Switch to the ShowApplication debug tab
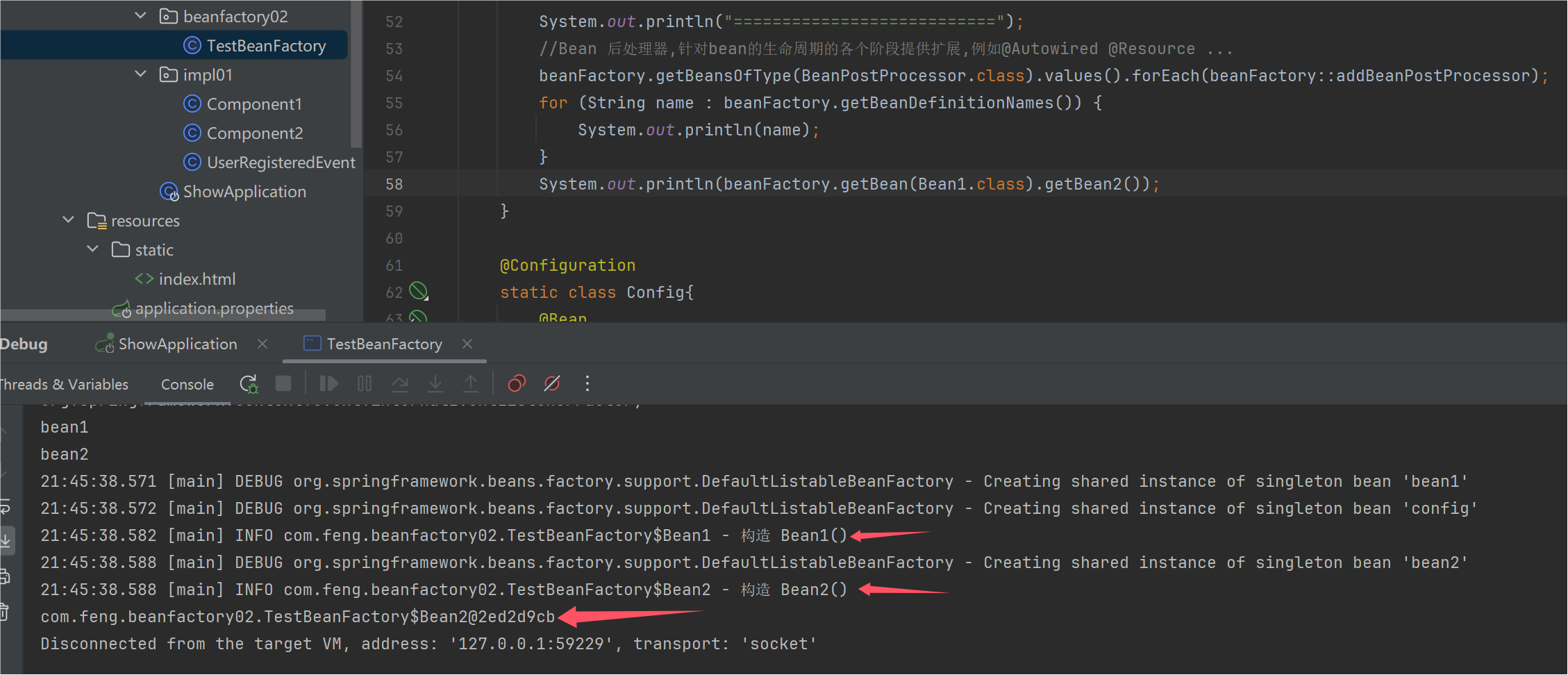 (x=167, y=344)
